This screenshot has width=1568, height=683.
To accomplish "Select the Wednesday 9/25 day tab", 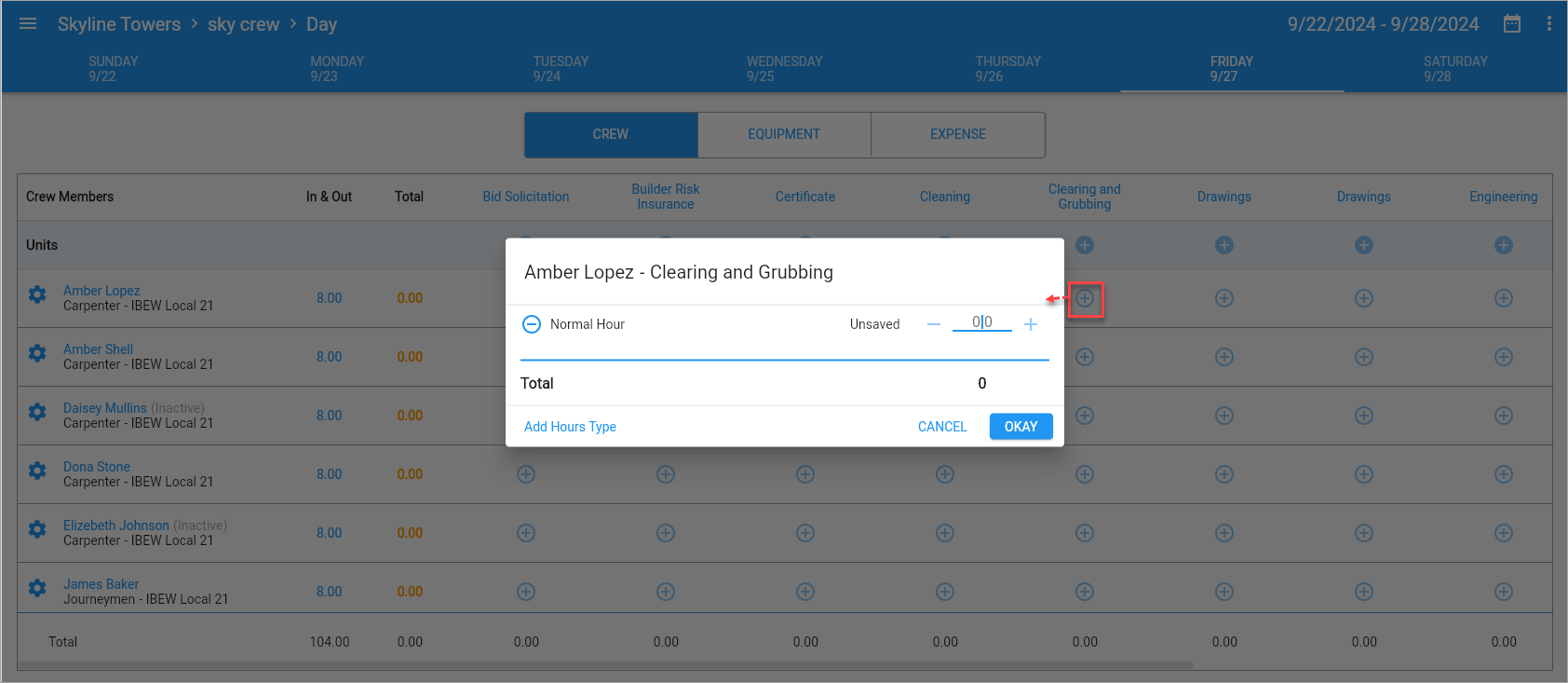I will 784,69.
